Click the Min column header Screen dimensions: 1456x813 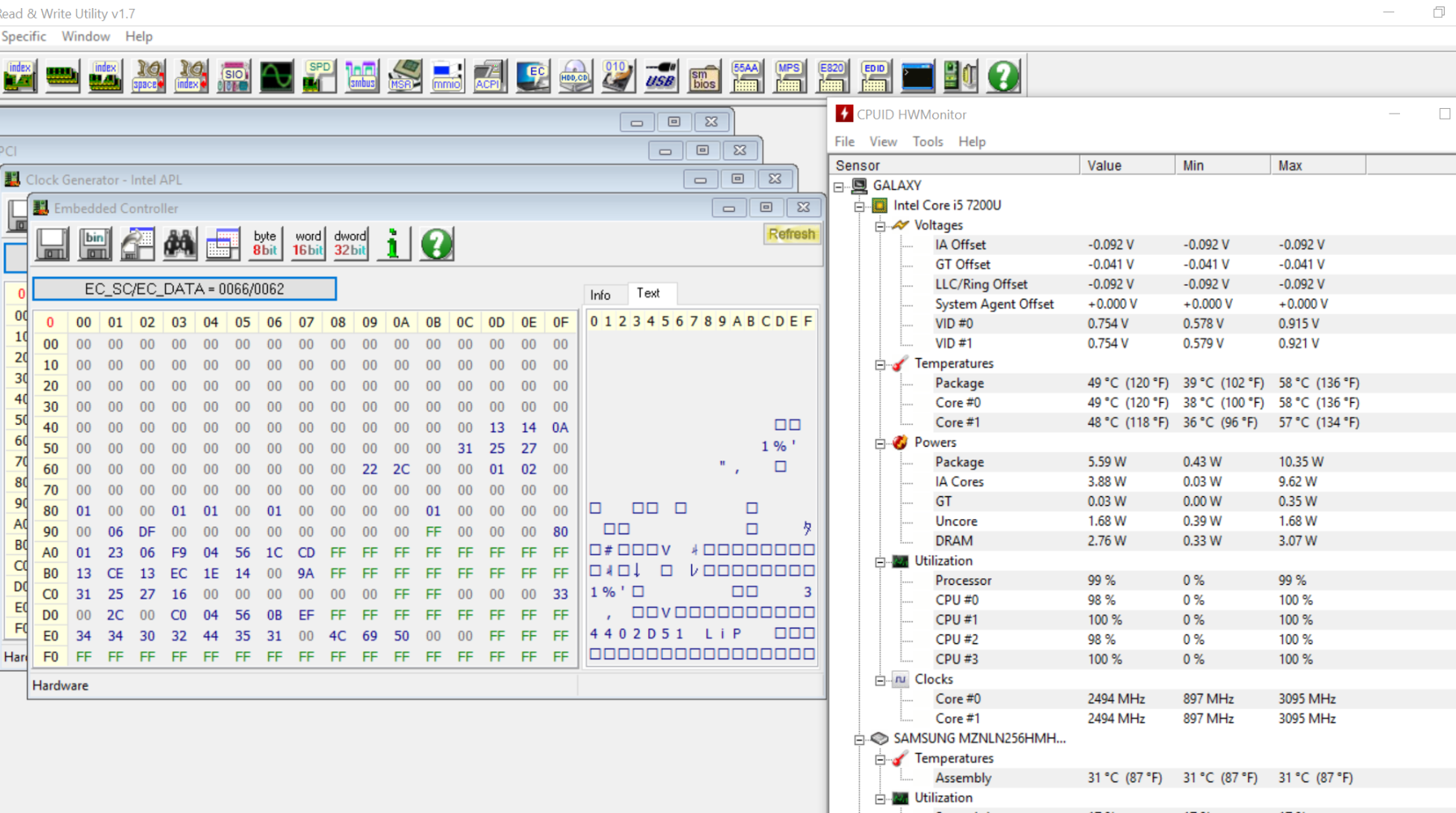[1223, 166]
